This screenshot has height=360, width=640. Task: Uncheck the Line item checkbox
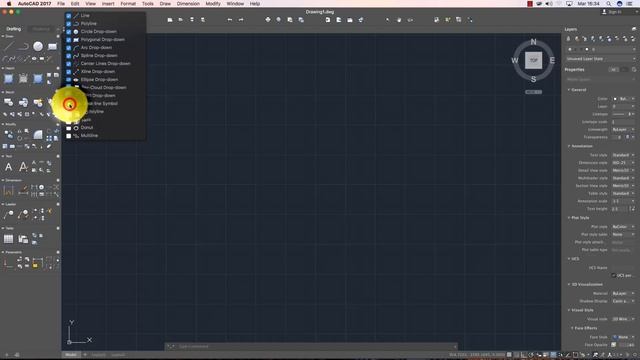click(x=69, y=16)
